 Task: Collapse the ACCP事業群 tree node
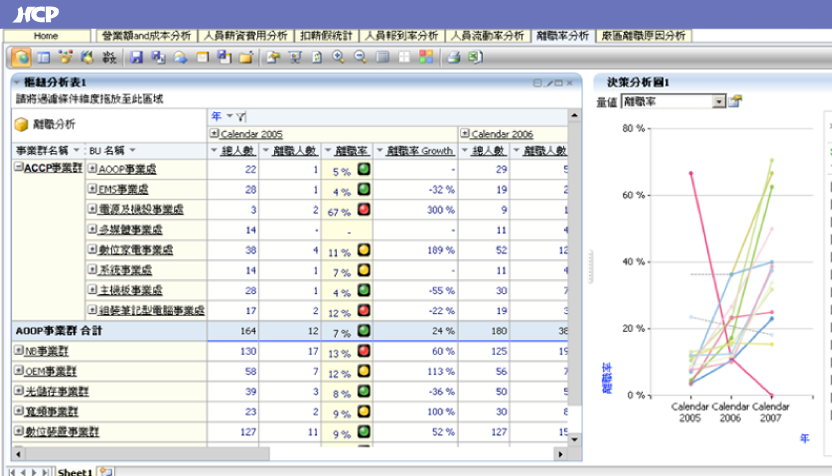18,168
